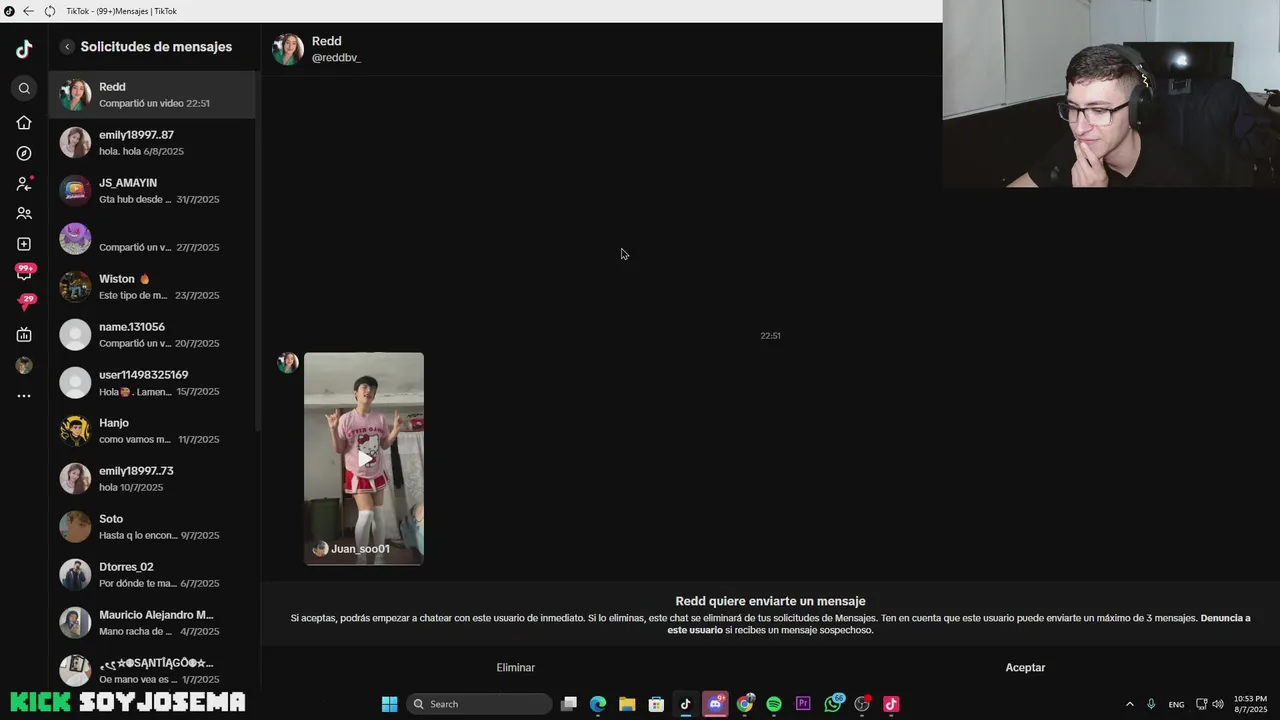Switch to the black TikTok taskbar app
The height and width of the screenshot is (720, 1280).
click(x=685, y=704)
